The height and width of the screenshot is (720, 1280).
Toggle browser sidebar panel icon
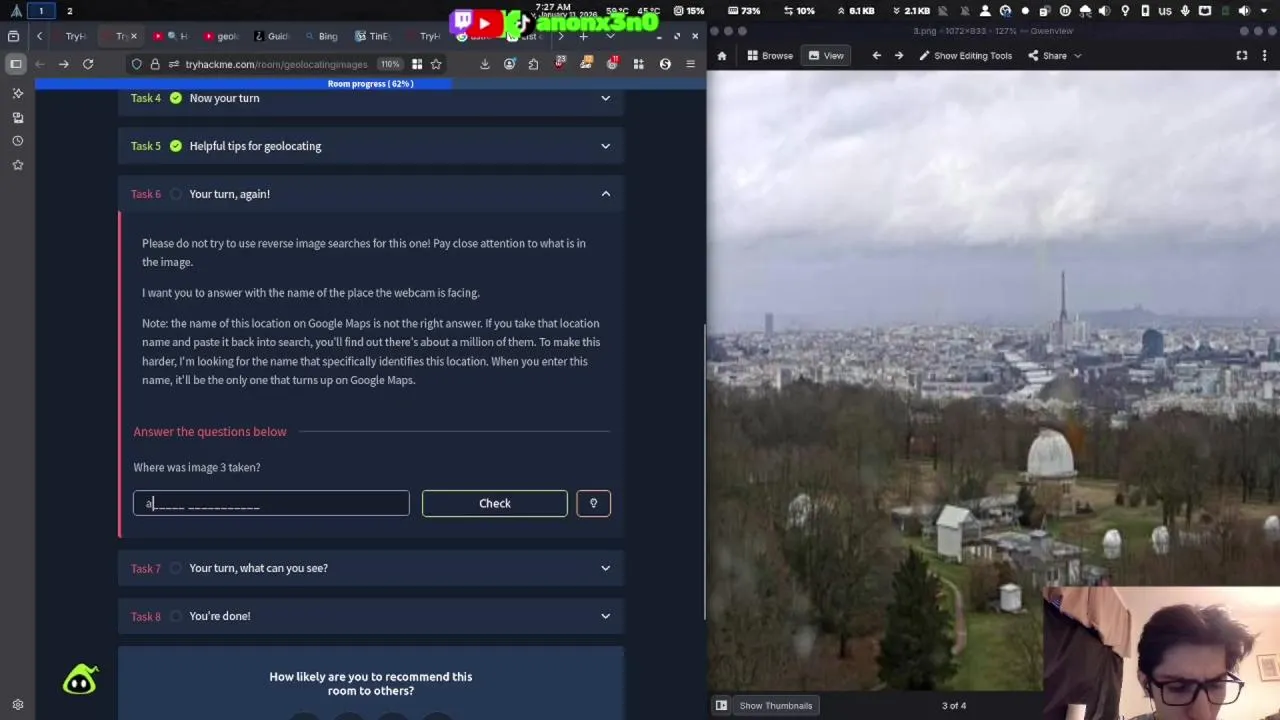tap(15, 64)
